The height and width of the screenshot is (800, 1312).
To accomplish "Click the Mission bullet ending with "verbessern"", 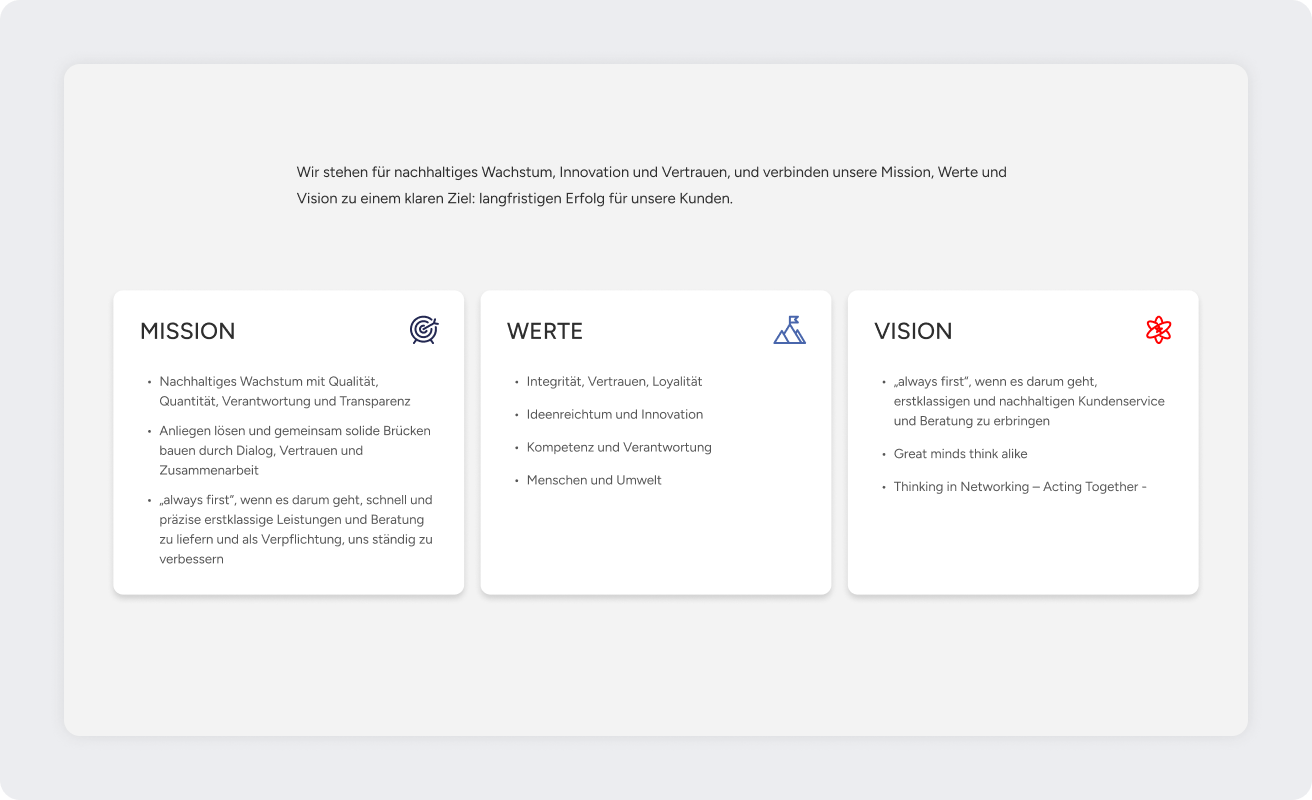I will [x=295, y=529].
